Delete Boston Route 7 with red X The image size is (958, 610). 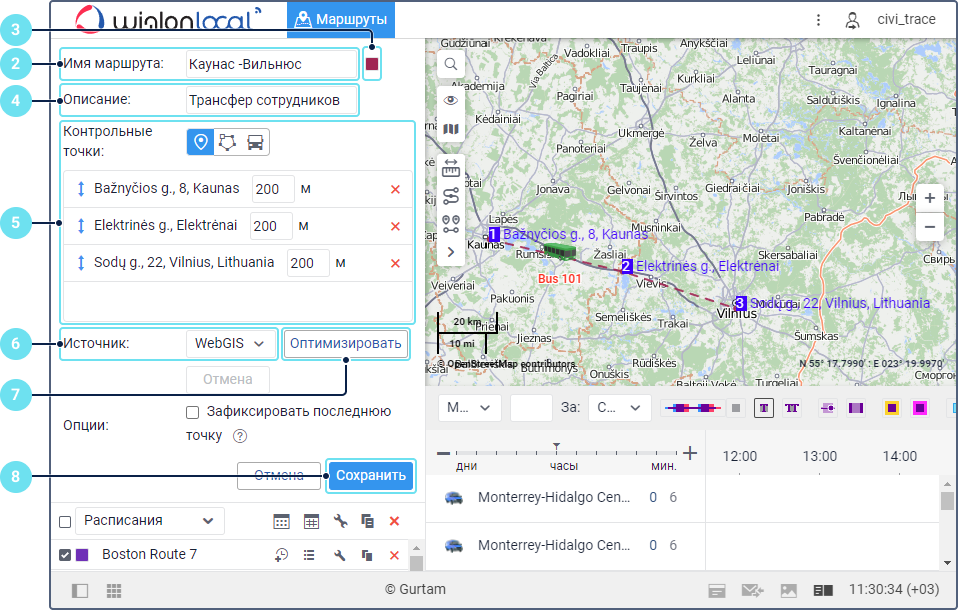[x=394, y=555]
